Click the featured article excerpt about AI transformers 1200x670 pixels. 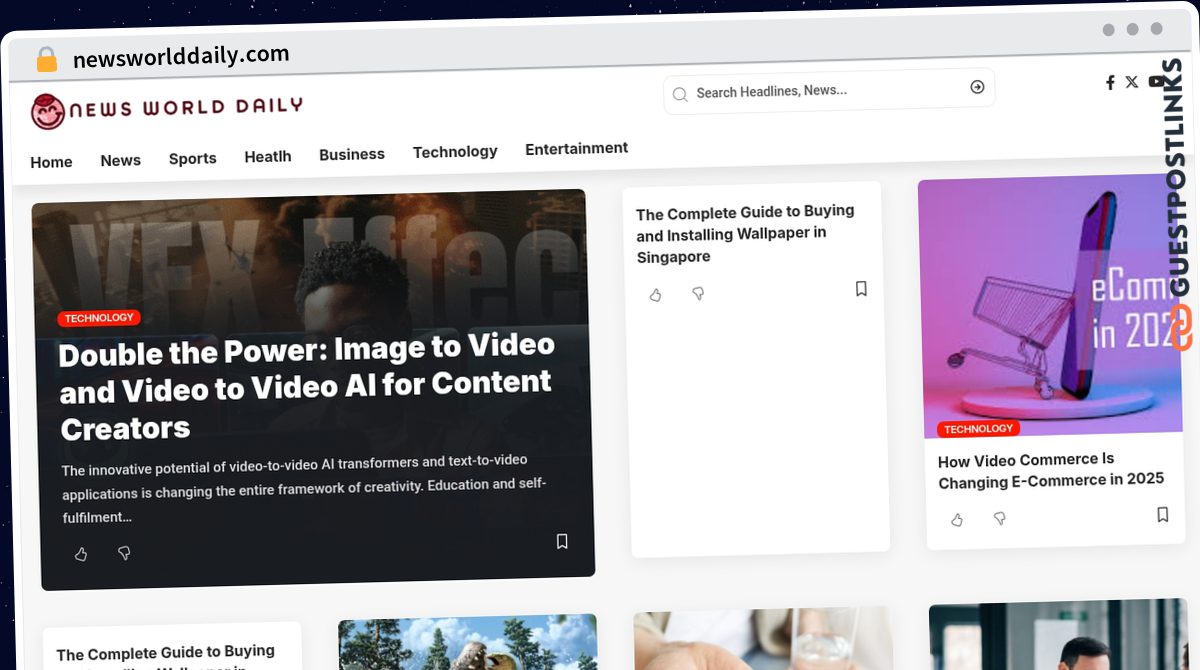click(x=304, y=489)
